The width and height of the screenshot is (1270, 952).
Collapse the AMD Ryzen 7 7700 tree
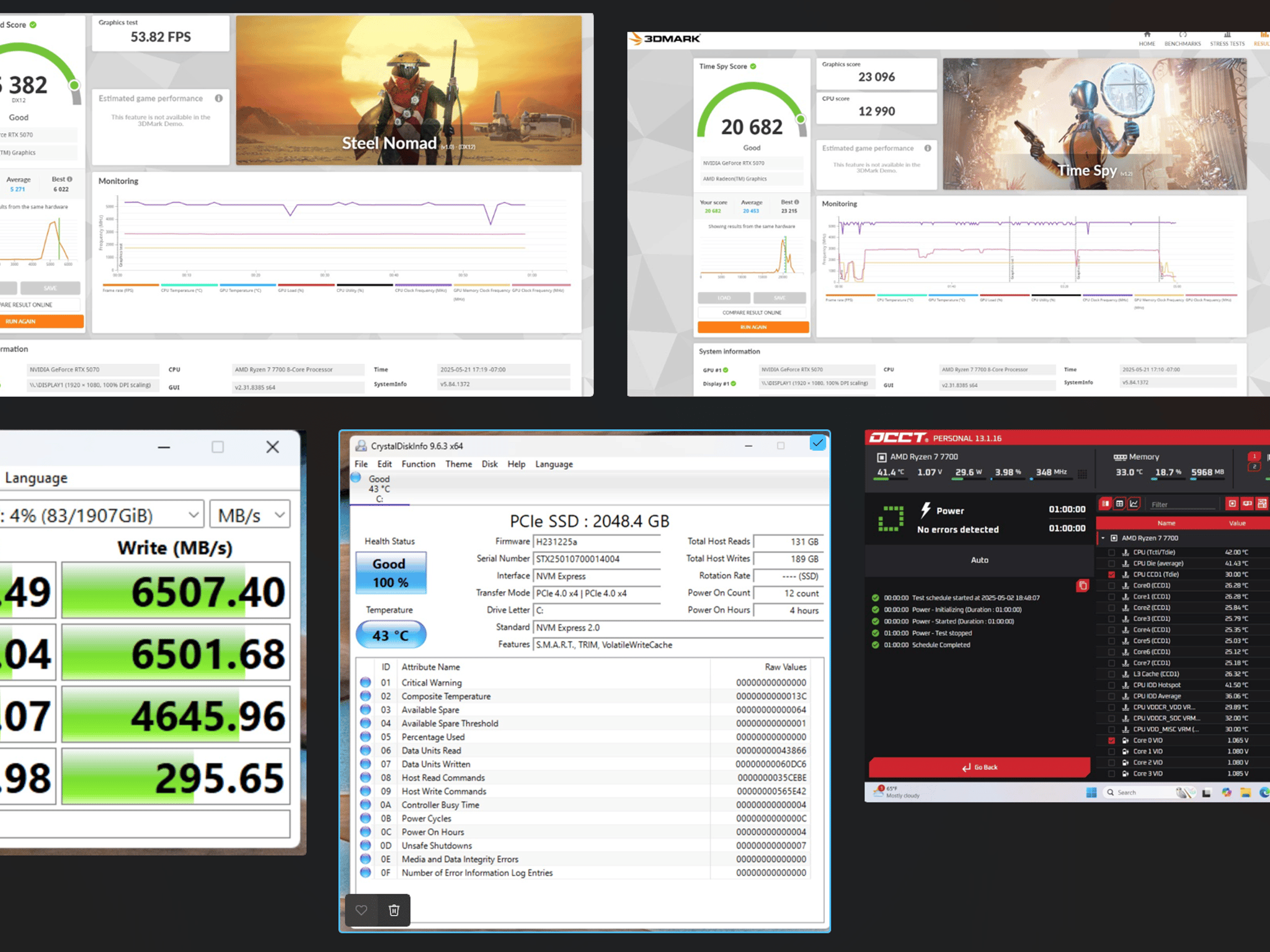1103,538
